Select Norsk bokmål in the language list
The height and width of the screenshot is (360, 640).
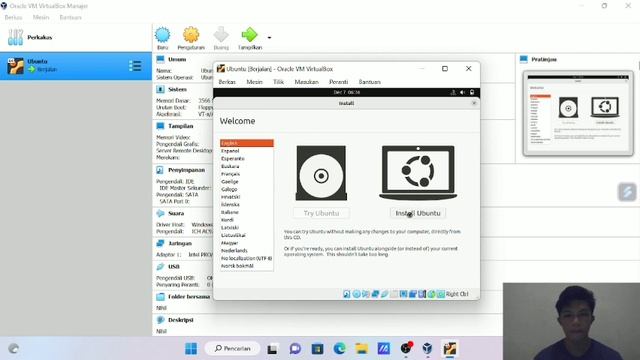pos(247,266)
